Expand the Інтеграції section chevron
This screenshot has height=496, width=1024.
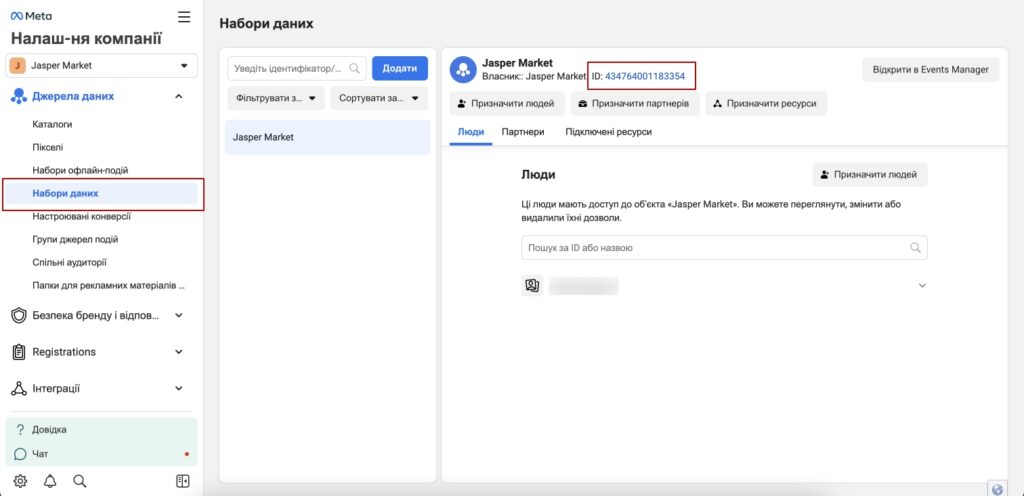(x=178, y=389)
